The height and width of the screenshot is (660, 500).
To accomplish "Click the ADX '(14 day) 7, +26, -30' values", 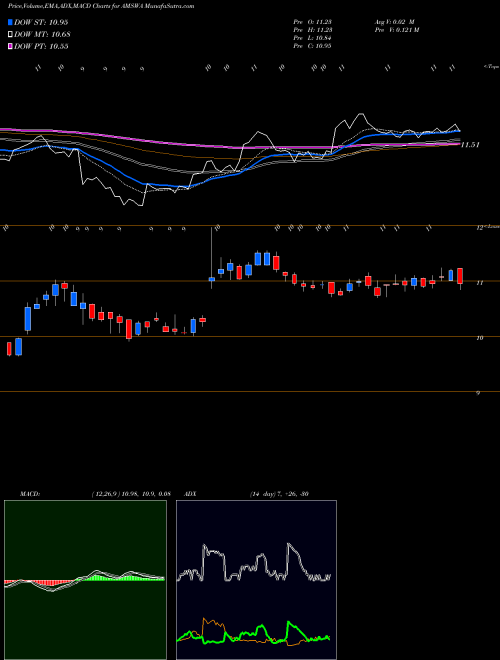I will click(x=279, y=494).
